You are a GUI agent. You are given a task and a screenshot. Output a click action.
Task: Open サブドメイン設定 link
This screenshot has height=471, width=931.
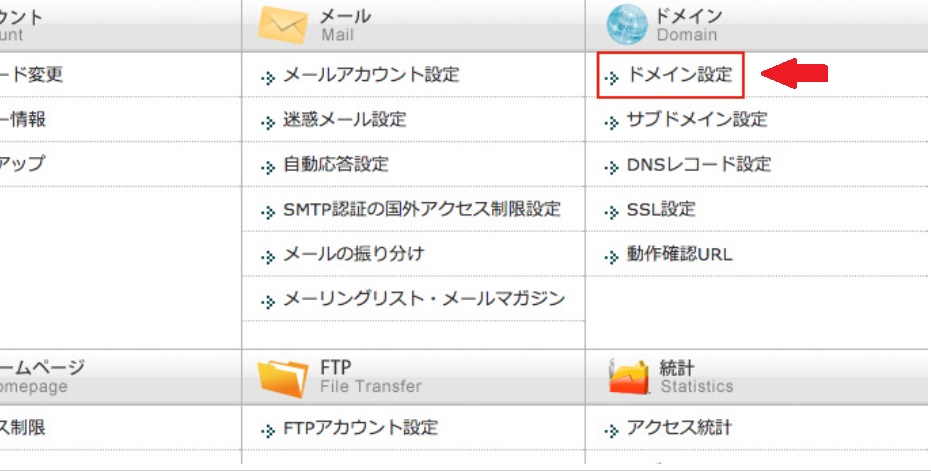coord(697,120)
